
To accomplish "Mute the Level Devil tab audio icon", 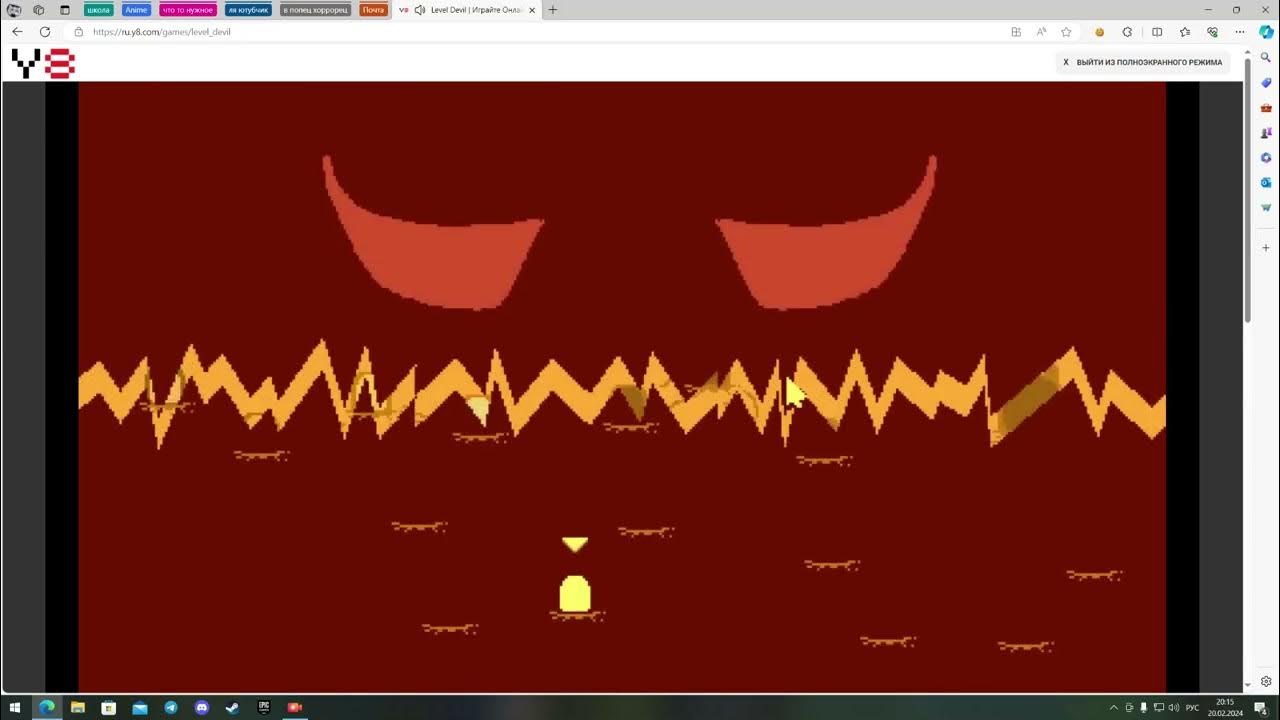I will (x=419, y=10).
